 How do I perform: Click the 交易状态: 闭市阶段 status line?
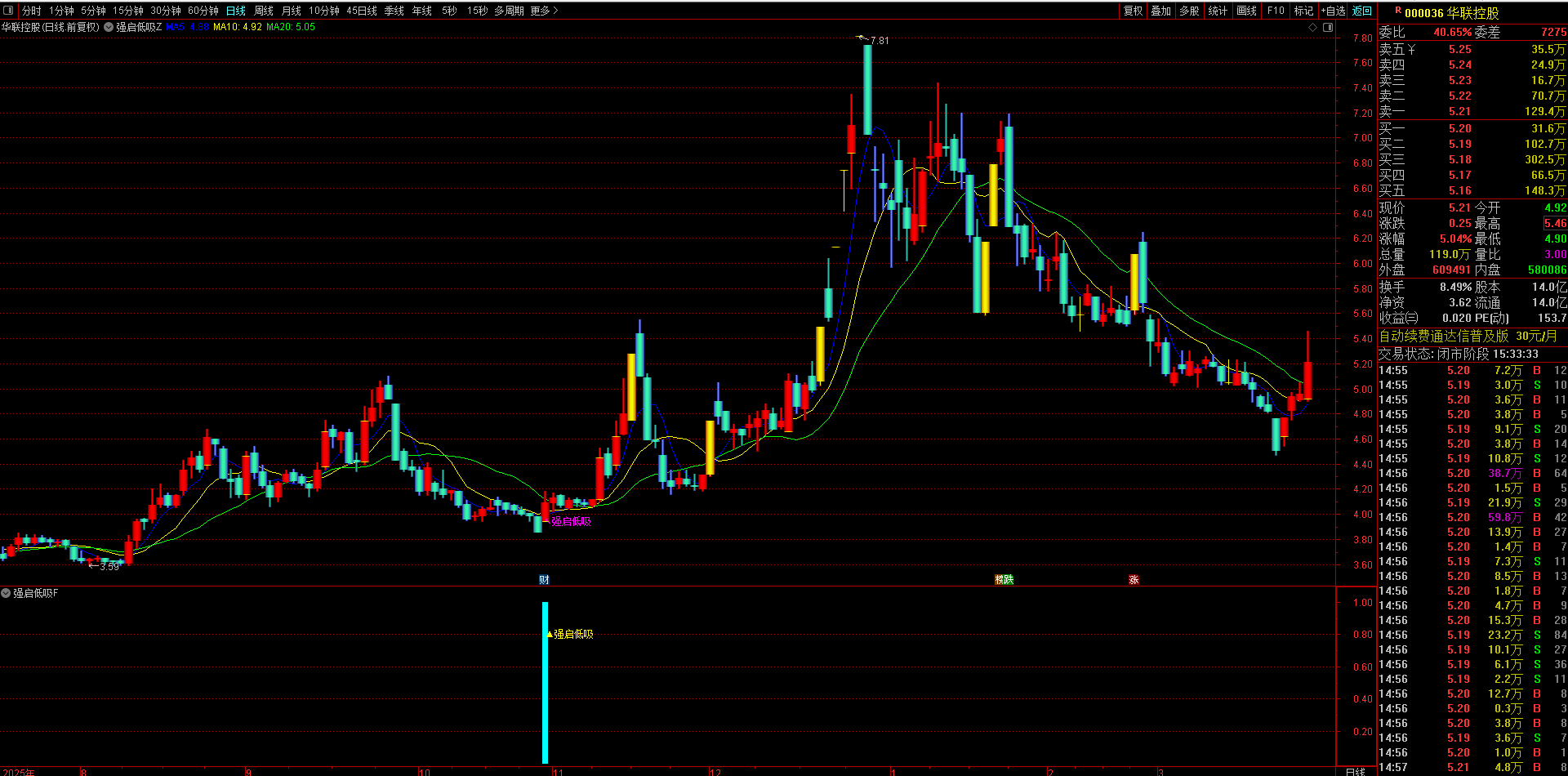(x=1459, y=354)
